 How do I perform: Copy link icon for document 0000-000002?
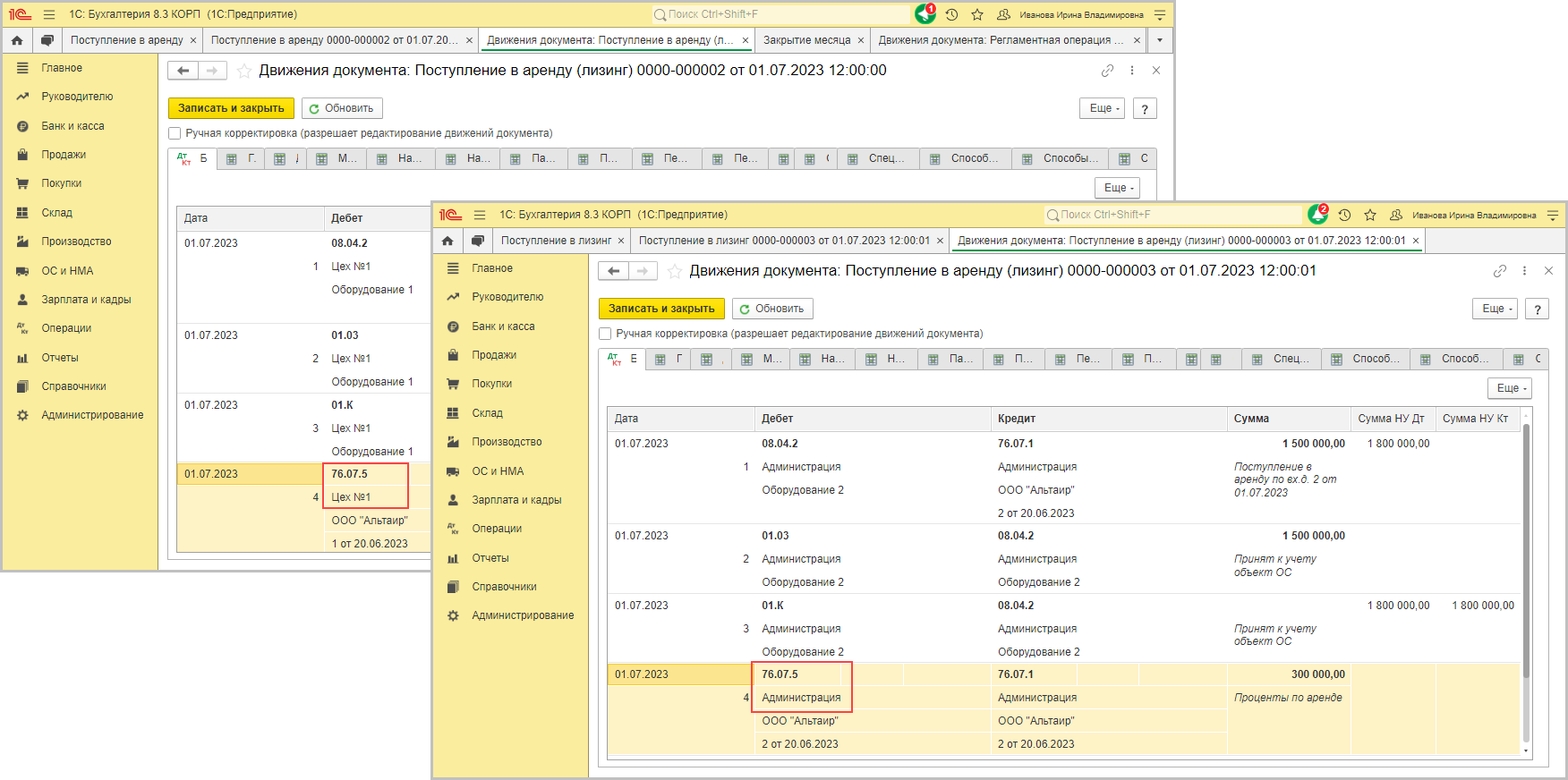coord(1107,71)
